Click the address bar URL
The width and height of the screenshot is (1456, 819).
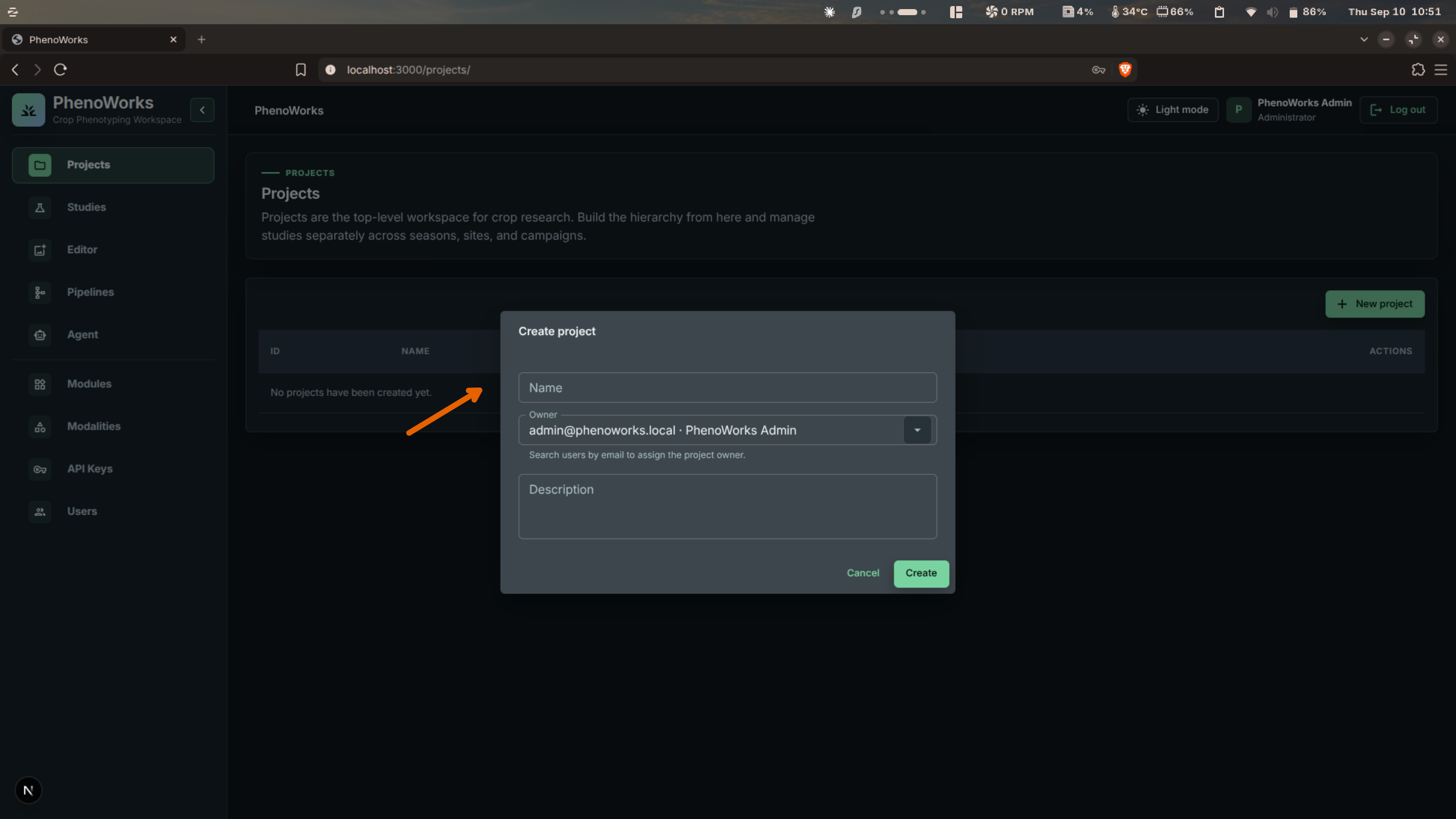pyautogui.click(x=408, y=70)
